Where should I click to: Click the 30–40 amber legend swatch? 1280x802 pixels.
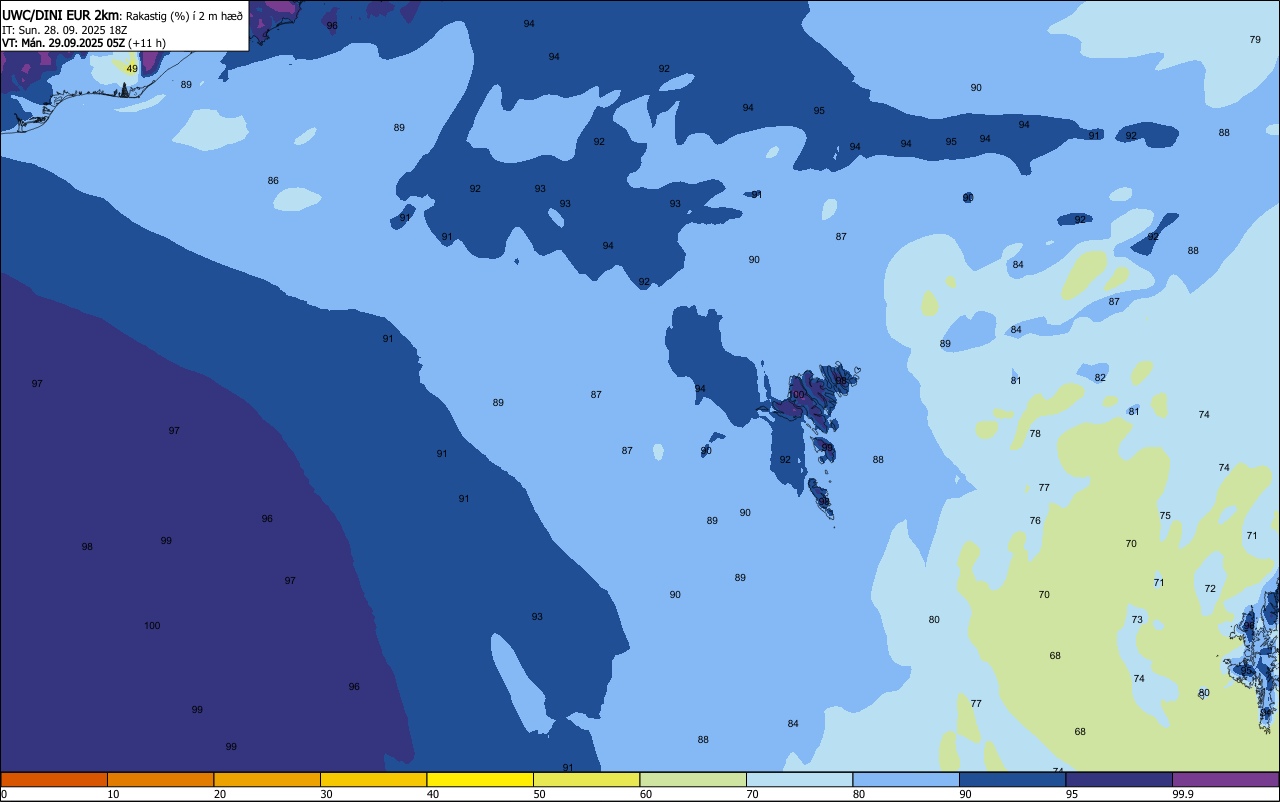pyautogui.click(x=373, y=779)
